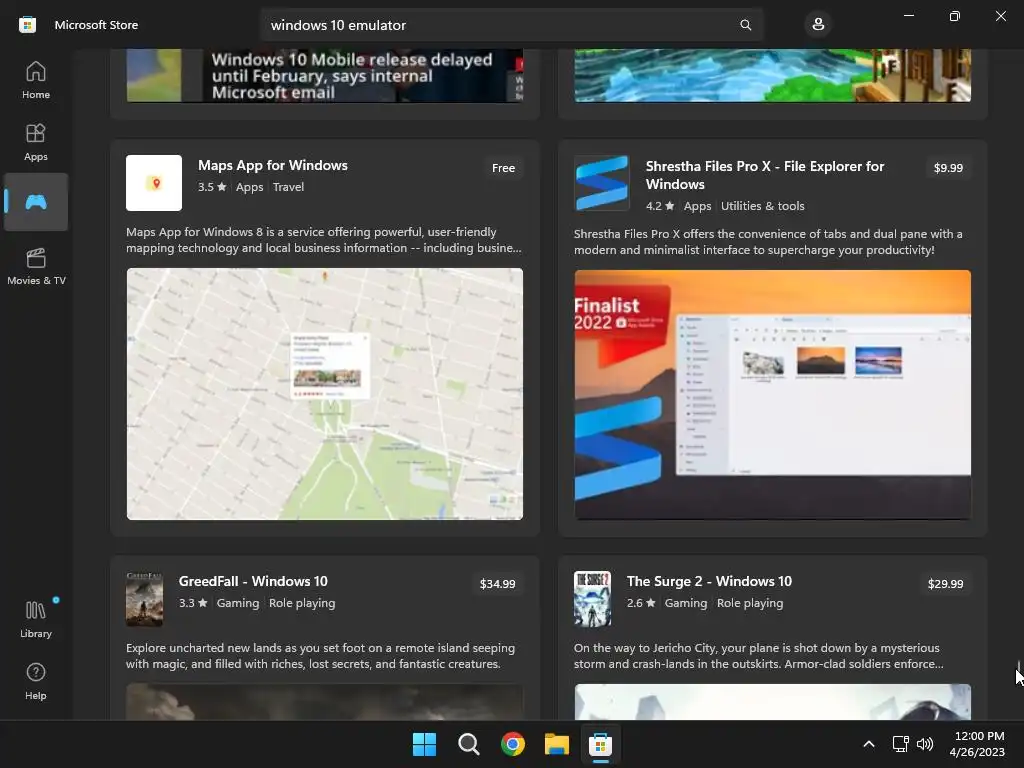Click the Apps label under Maps App

point(249,187)
